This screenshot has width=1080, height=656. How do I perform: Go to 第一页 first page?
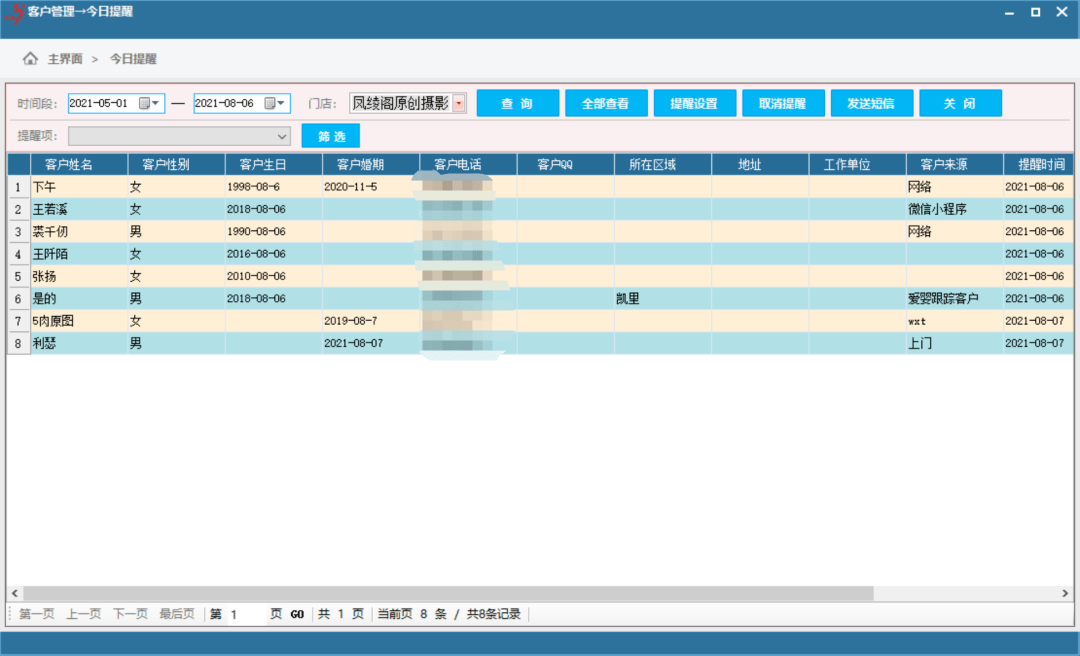click(37, 614)
